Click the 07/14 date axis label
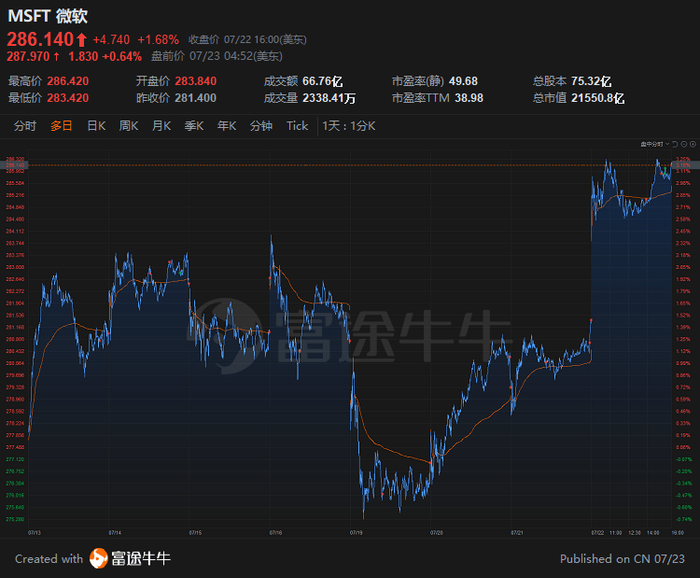The width and height of the screenshot is (700, 578). [x=115, y=532]
